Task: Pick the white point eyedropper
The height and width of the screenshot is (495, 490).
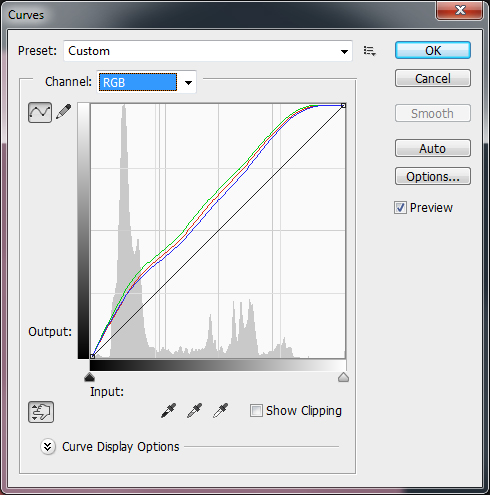Action: (x=221, y=411)
